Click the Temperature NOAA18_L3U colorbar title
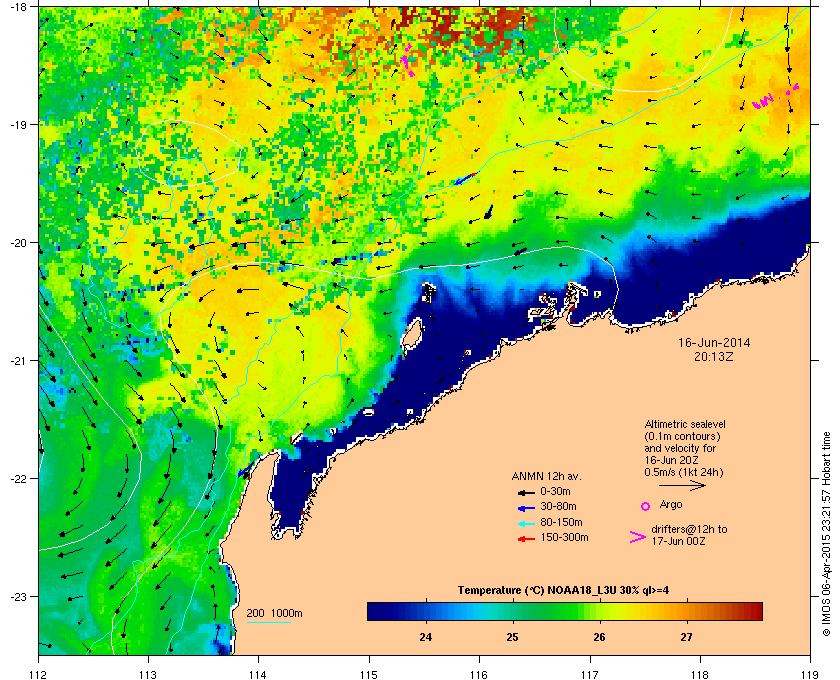Viewport: 840px width, 680px height. pos(563,591)
